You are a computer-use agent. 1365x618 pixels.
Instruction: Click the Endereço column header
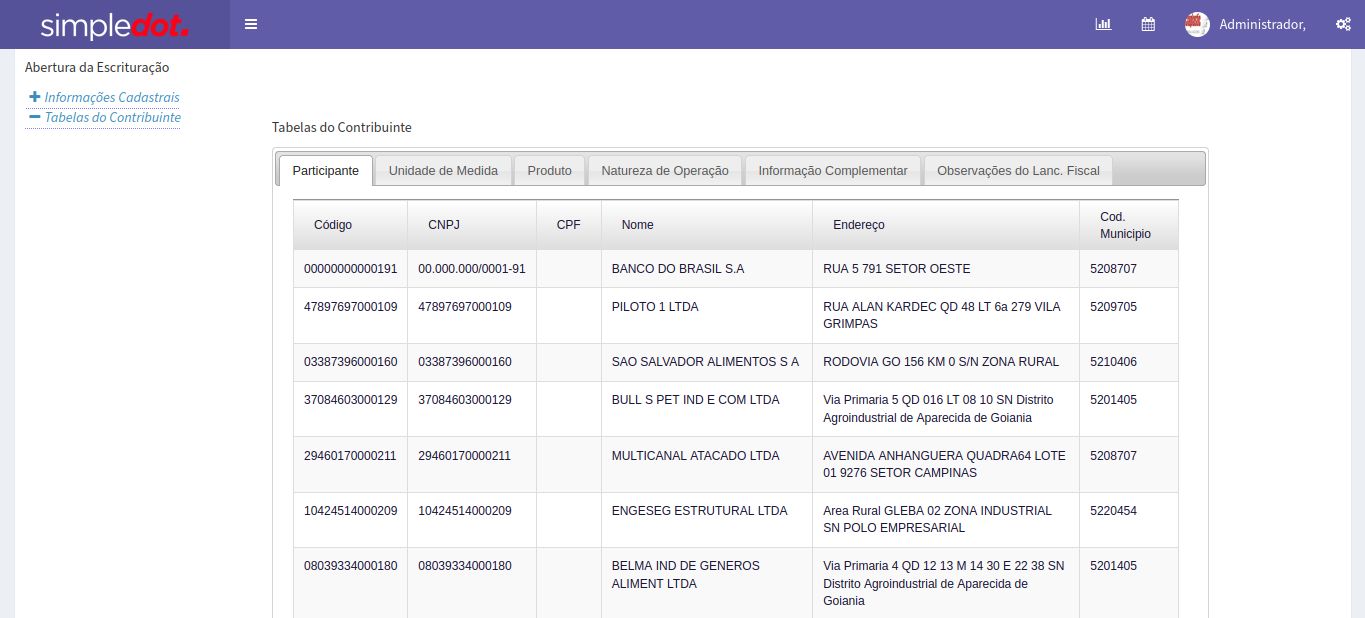coord(858,225)
